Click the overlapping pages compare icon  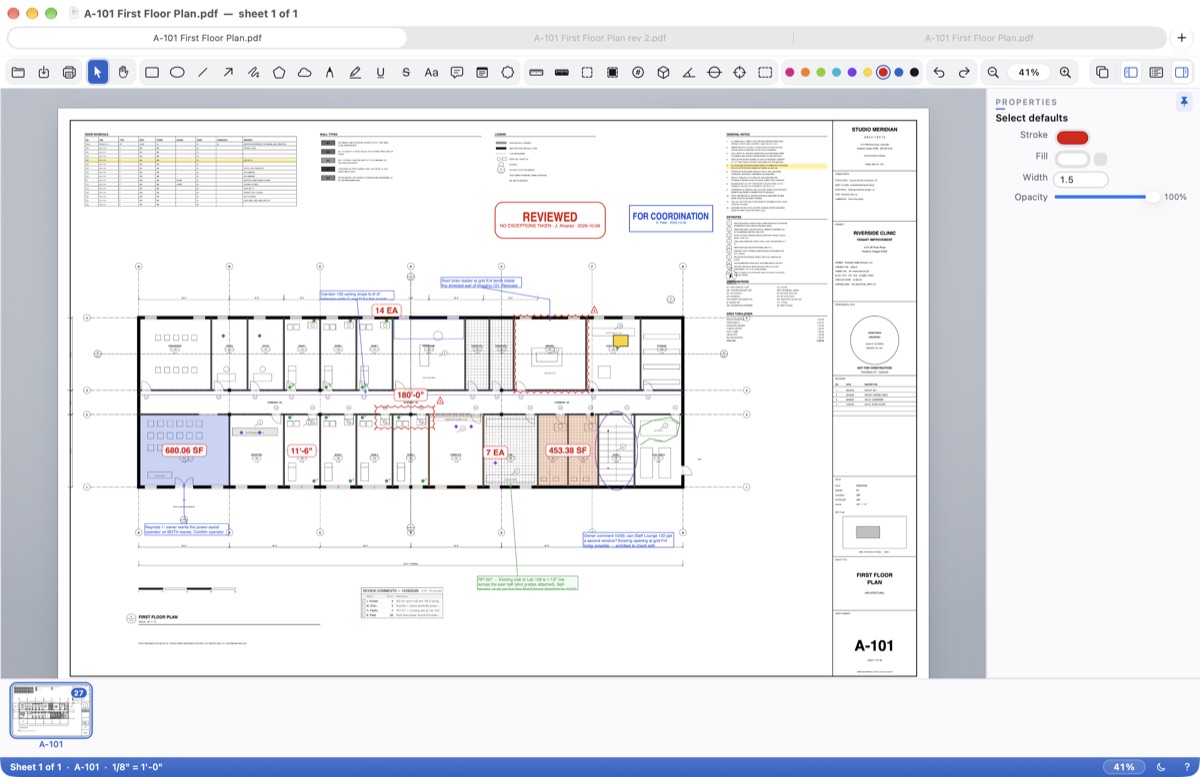pyautogui.click(x=1102, y=72)
